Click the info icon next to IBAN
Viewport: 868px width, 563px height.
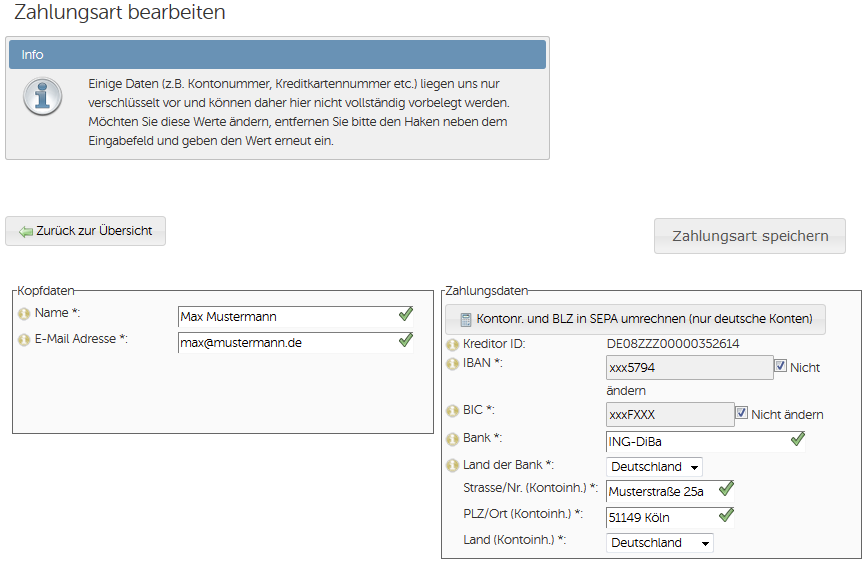452,364
